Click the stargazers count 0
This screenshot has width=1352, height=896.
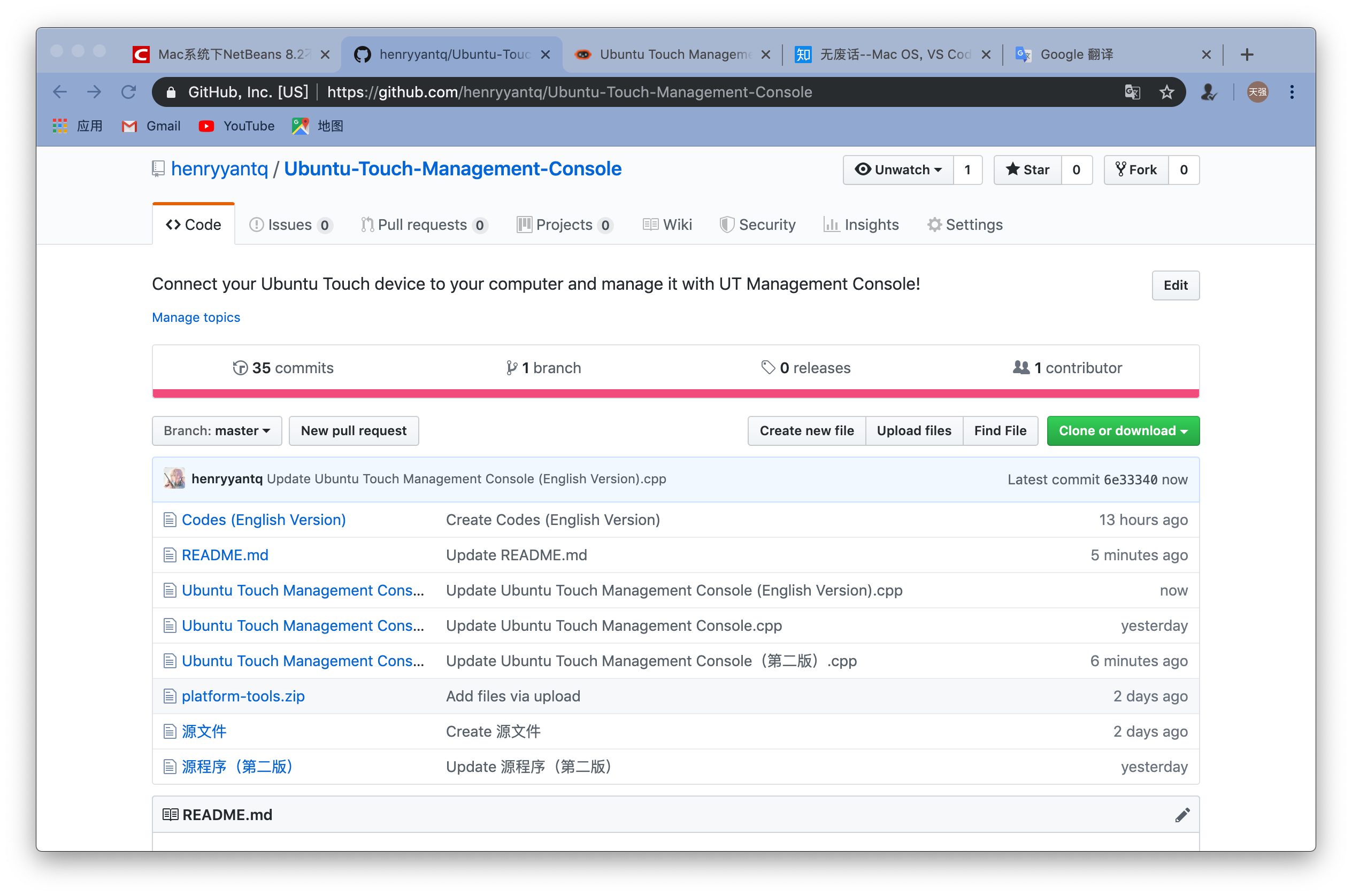pos(1076,169)
